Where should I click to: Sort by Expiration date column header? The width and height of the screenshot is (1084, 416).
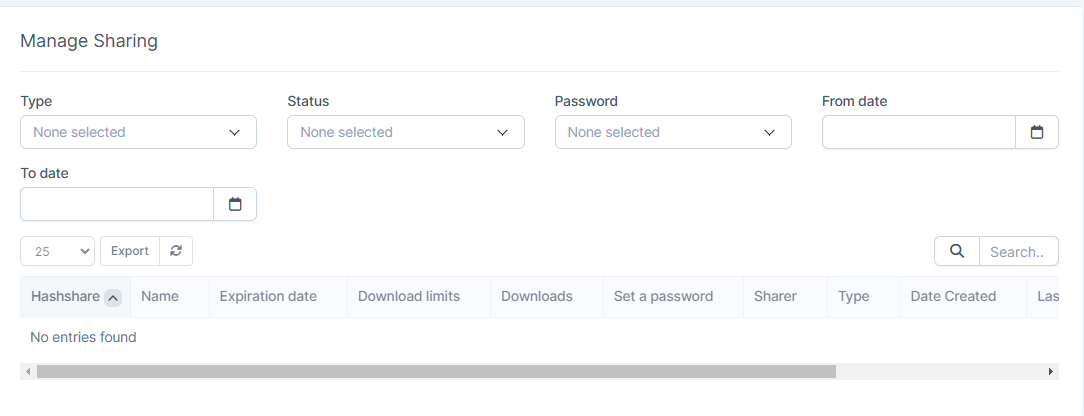(268, 296)
